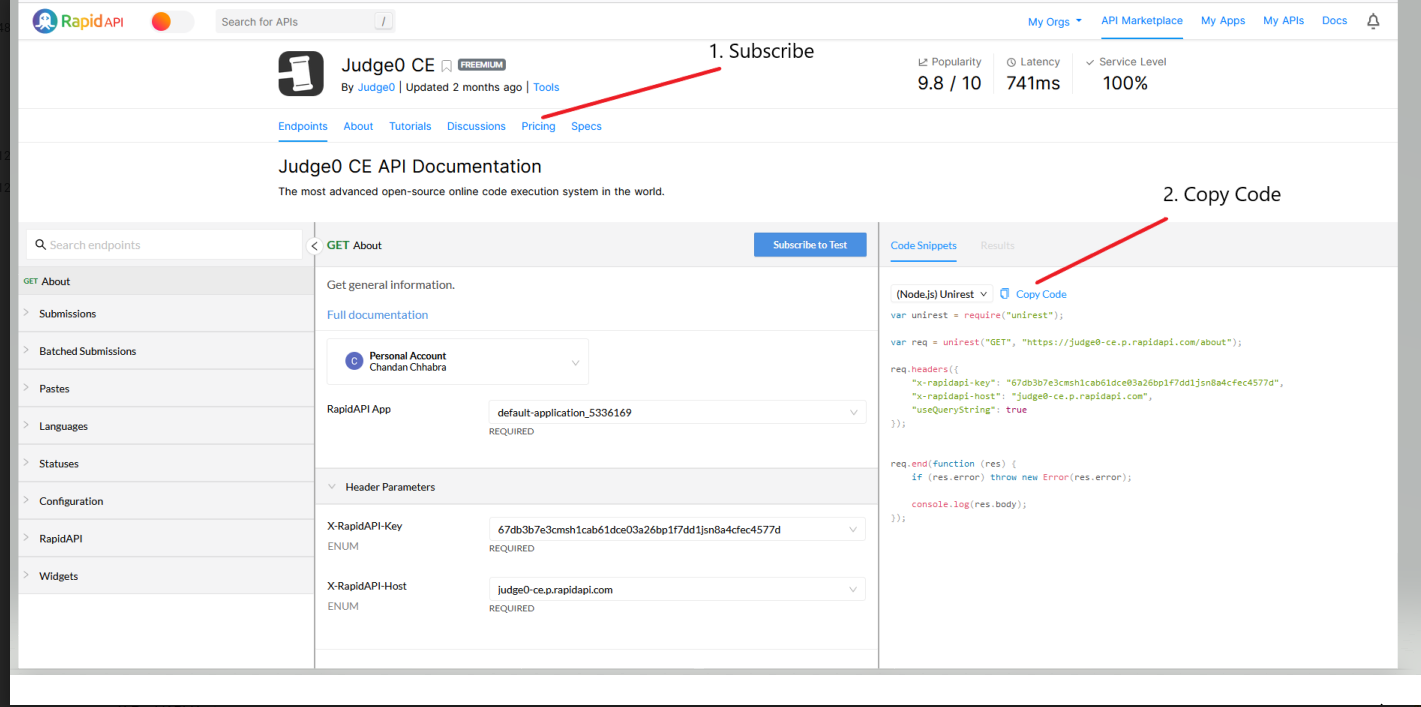Screen dimensions: 1421x707
Task: Click the FREEMIUM badge
Action: (x=481, y=65)
